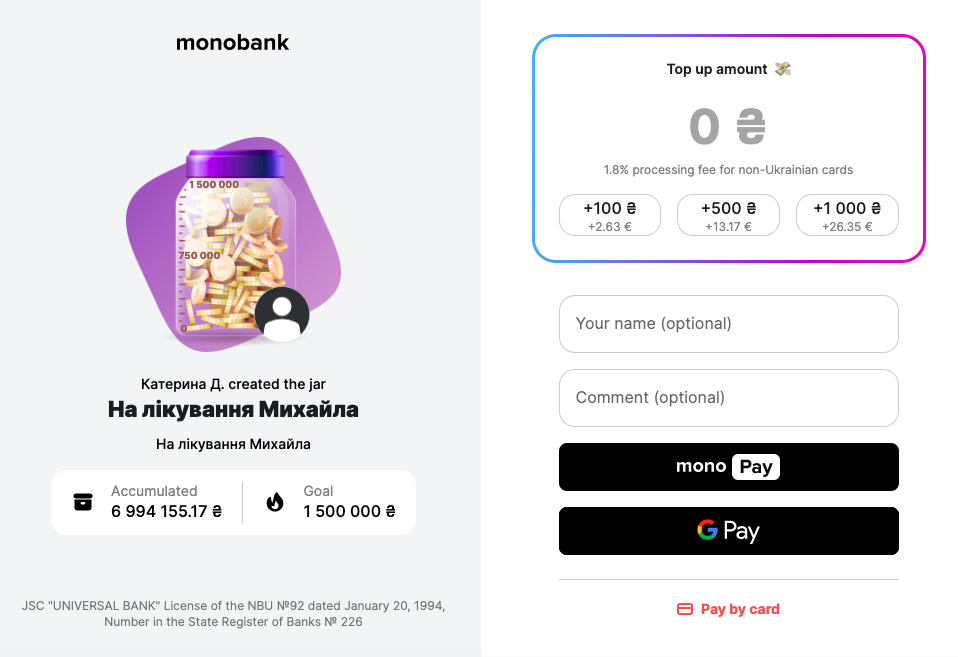
Task: Click the Comment (optional) field
Action: tap(729, 398)
